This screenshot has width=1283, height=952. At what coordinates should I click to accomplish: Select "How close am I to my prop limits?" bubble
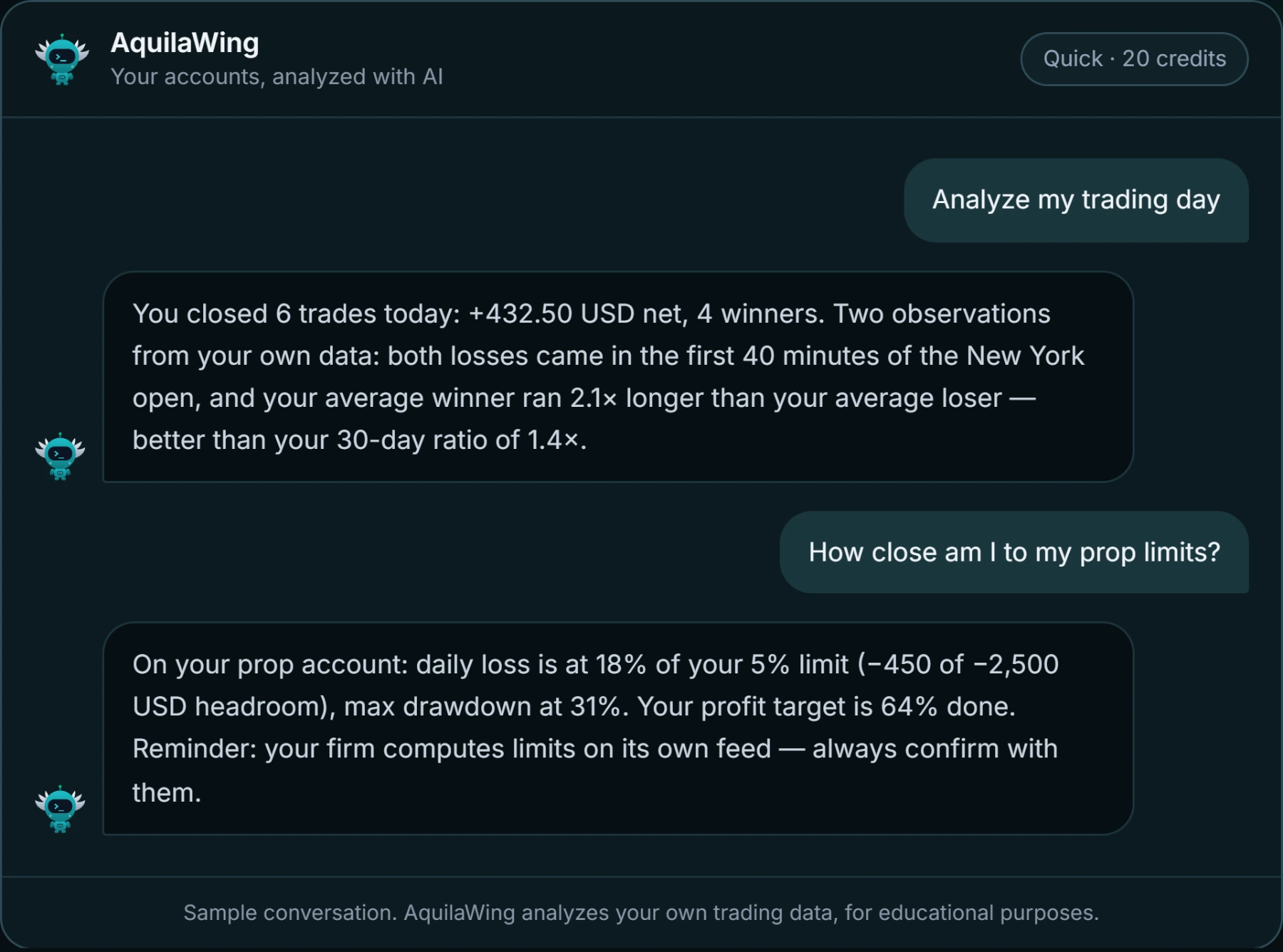pyautogui.click(x=1014, y=552)
